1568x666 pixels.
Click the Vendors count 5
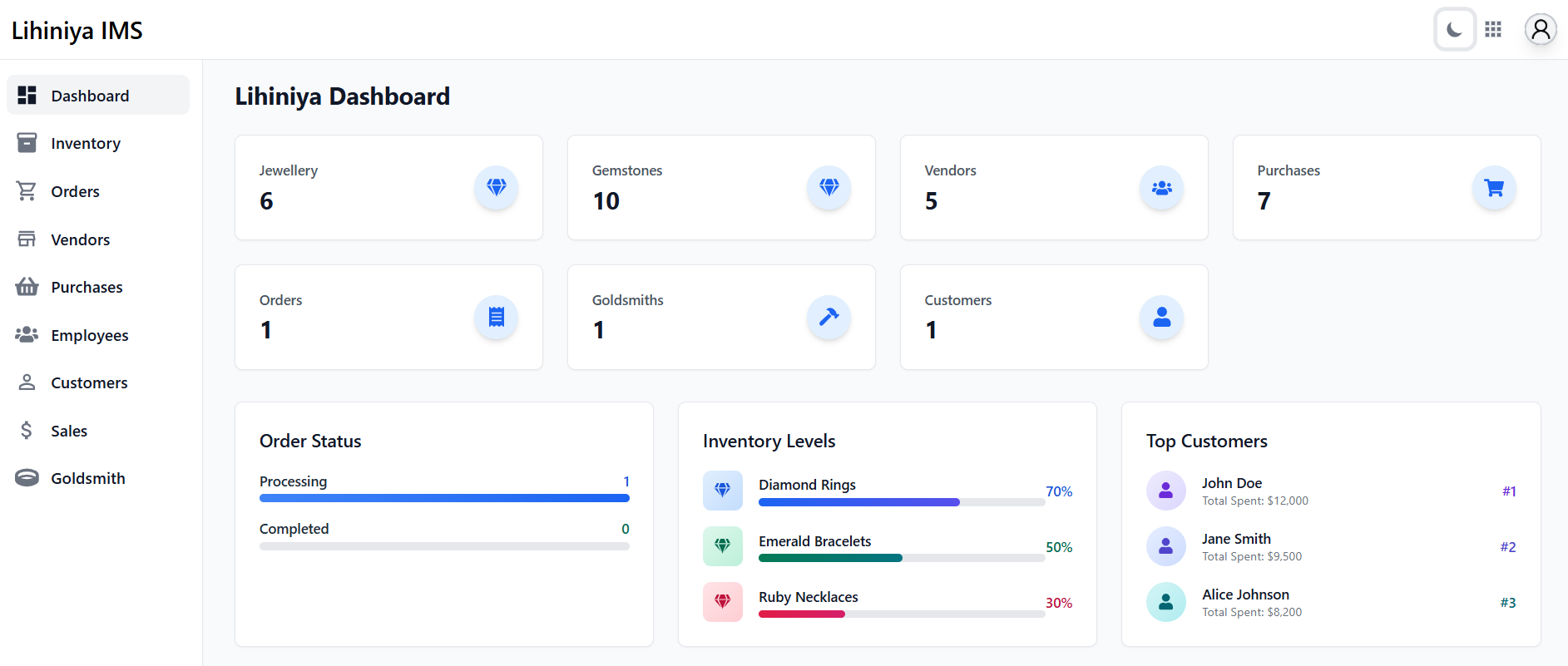click(932, 201)
